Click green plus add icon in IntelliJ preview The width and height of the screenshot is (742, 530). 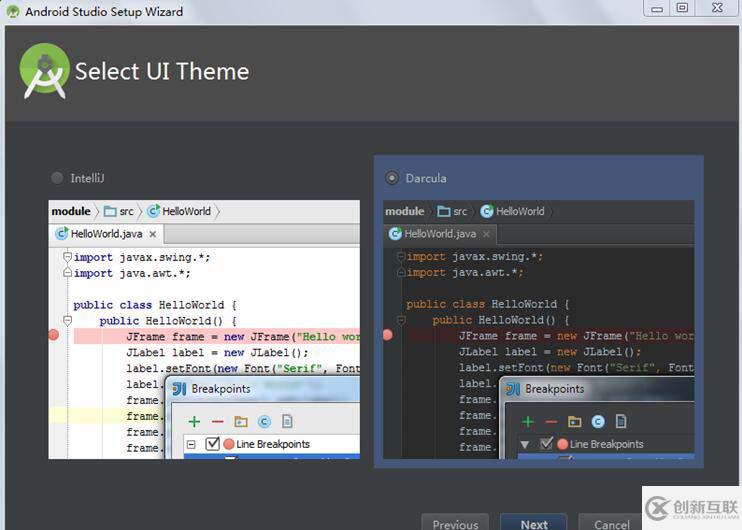194,422
